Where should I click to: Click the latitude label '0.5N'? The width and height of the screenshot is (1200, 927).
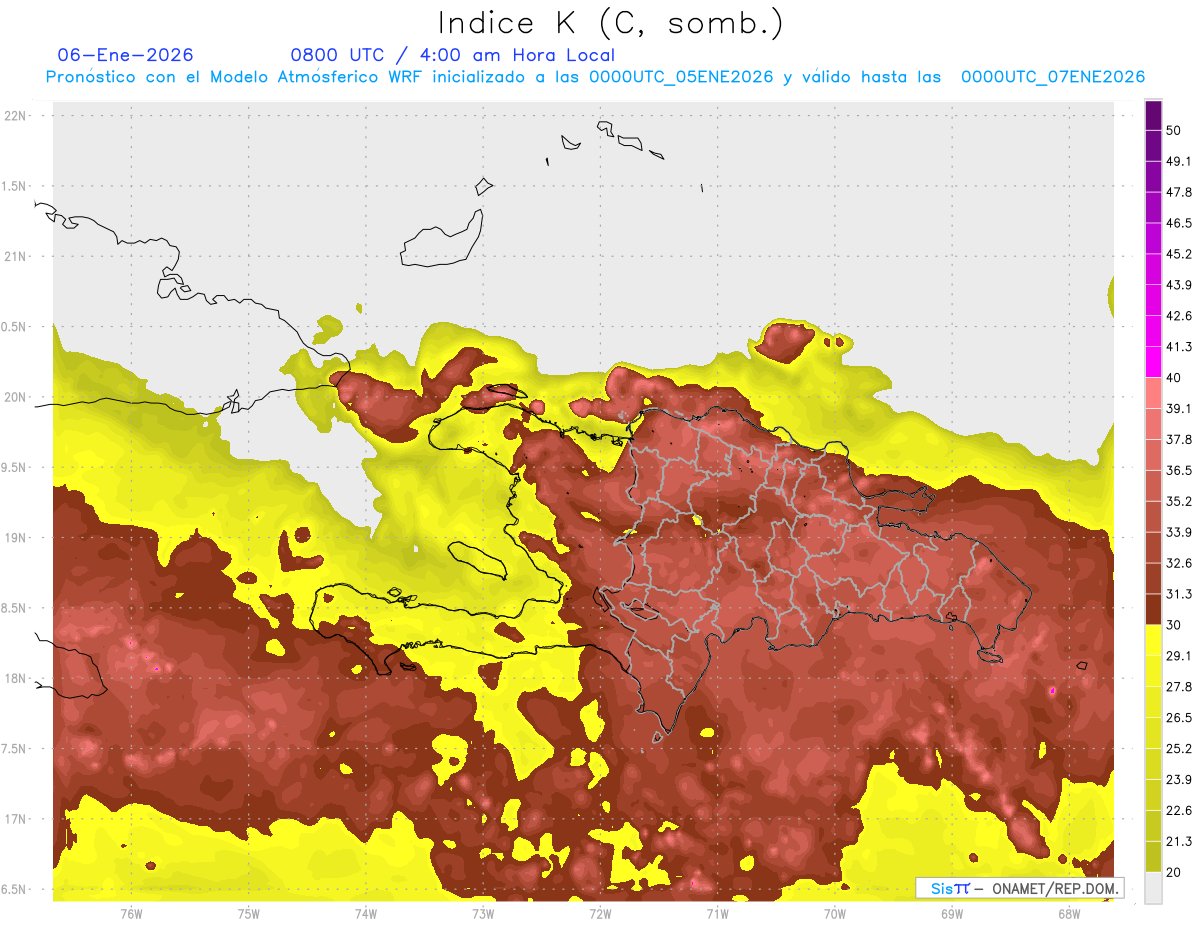pos(15,327)
